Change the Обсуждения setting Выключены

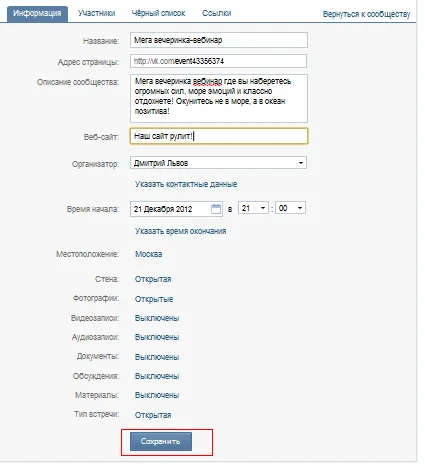[x=157, y=376]
